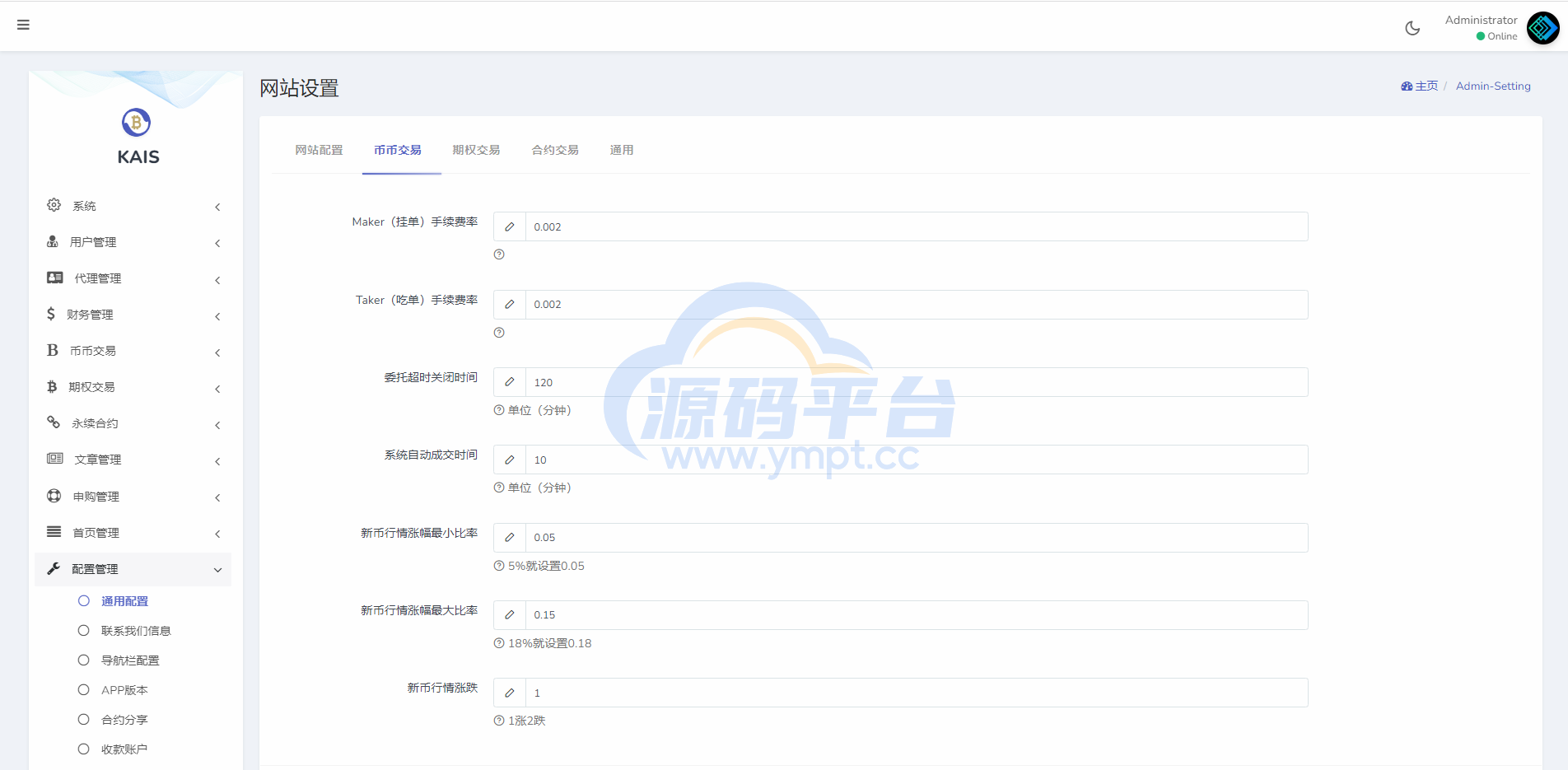Click the 期权交易 bitcoin icon
Screen dimensions: 1568x770
point(52,386)
